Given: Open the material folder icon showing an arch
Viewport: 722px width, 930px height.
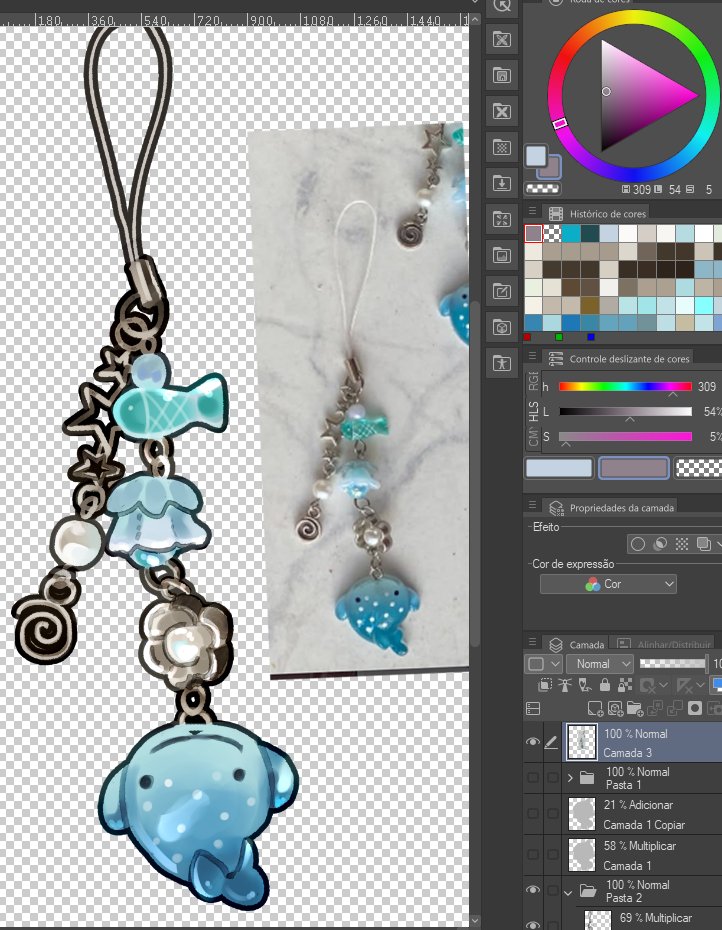Looking at the screenshot, I should point(502,75).
